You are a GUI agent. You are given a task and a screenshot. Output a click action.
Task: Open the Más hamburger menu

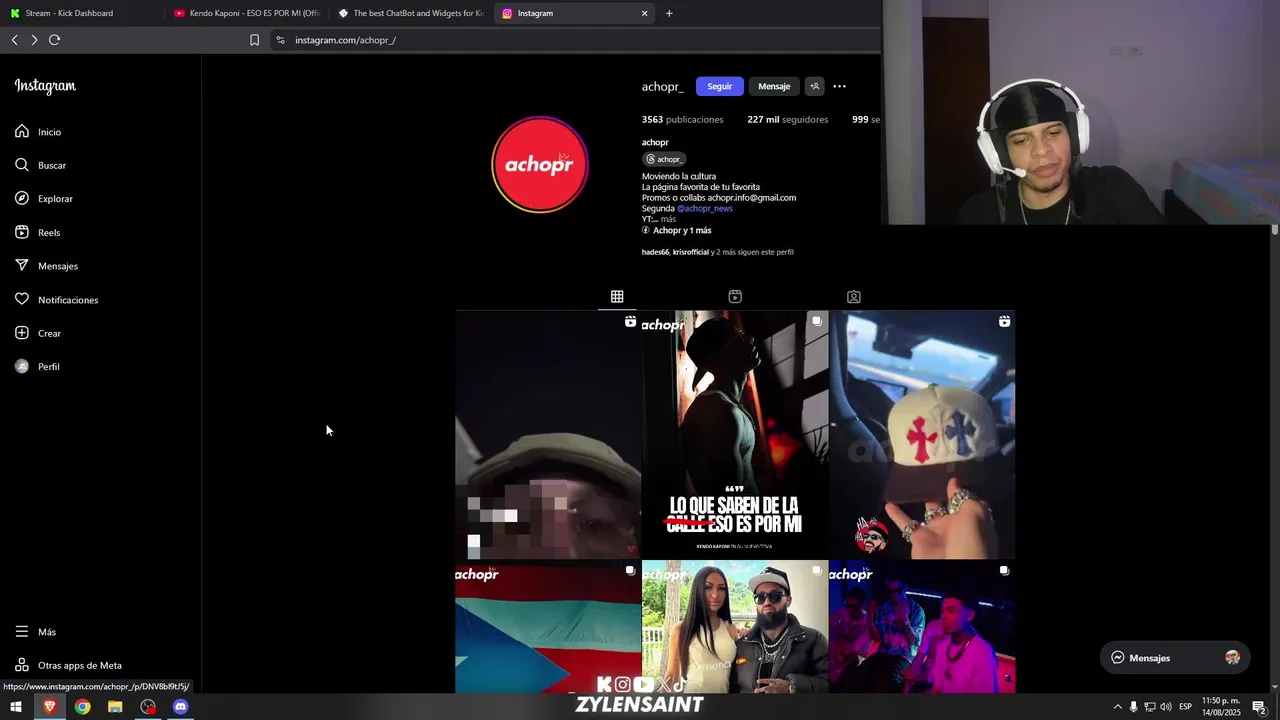36,632
